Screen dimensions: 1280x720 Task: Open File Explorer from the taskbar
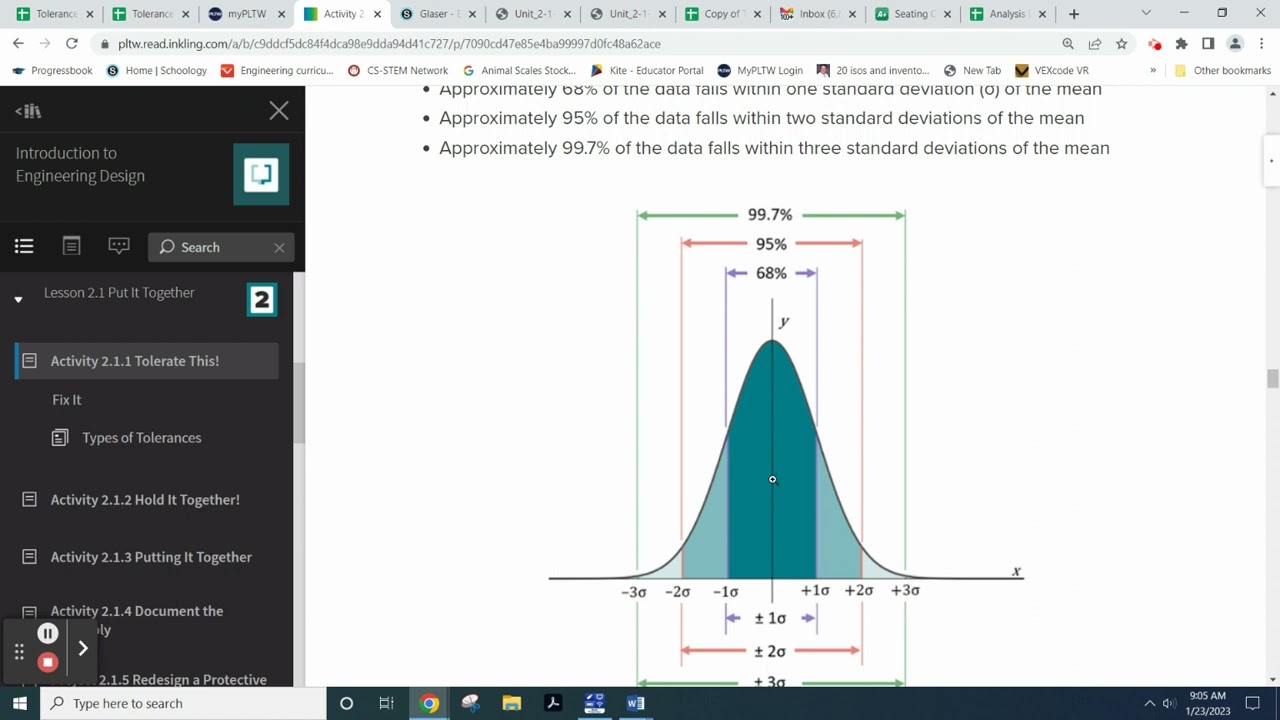pyautogui.click(x=511, y=703)
